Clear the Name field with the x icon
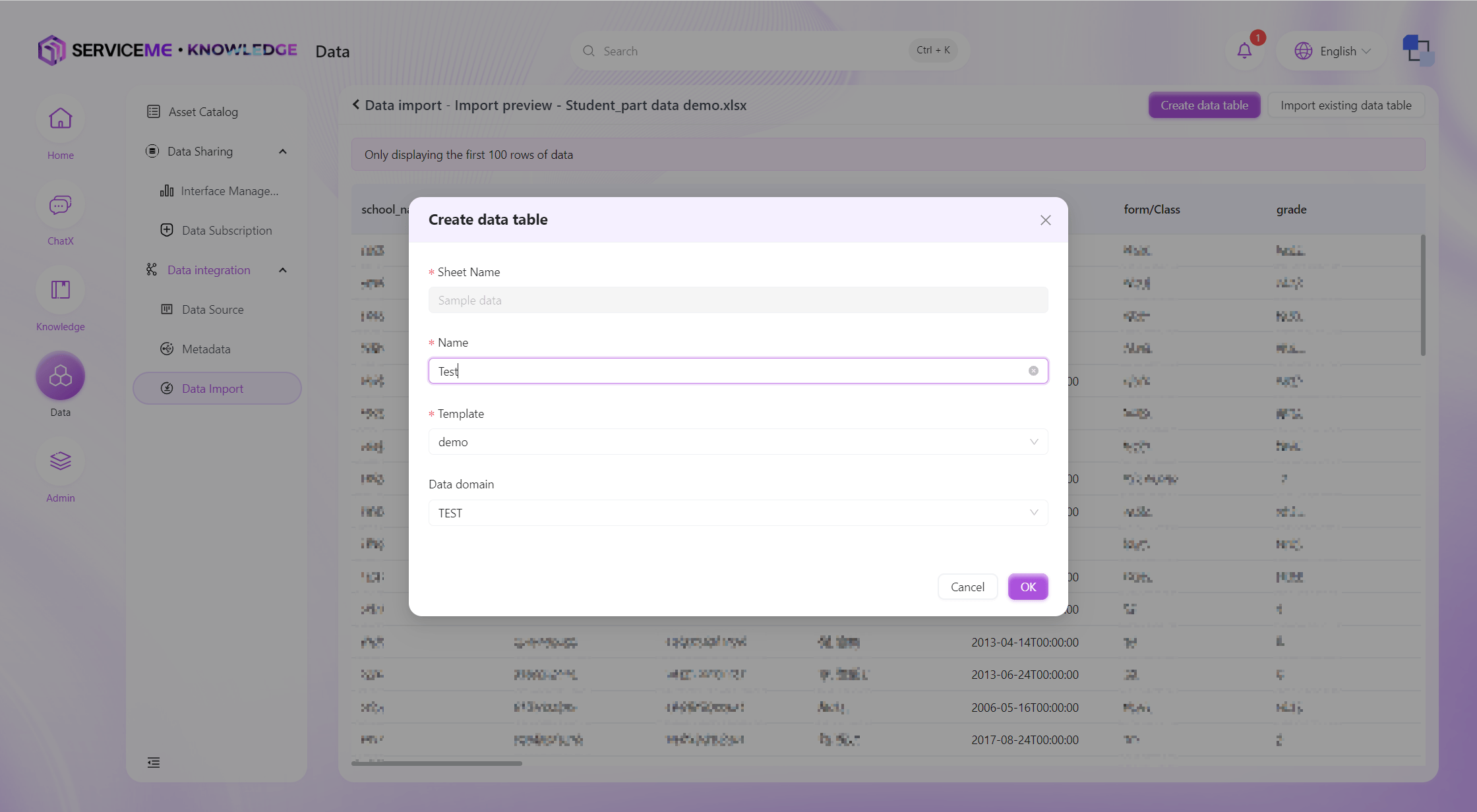 [x=1033, y=371]
